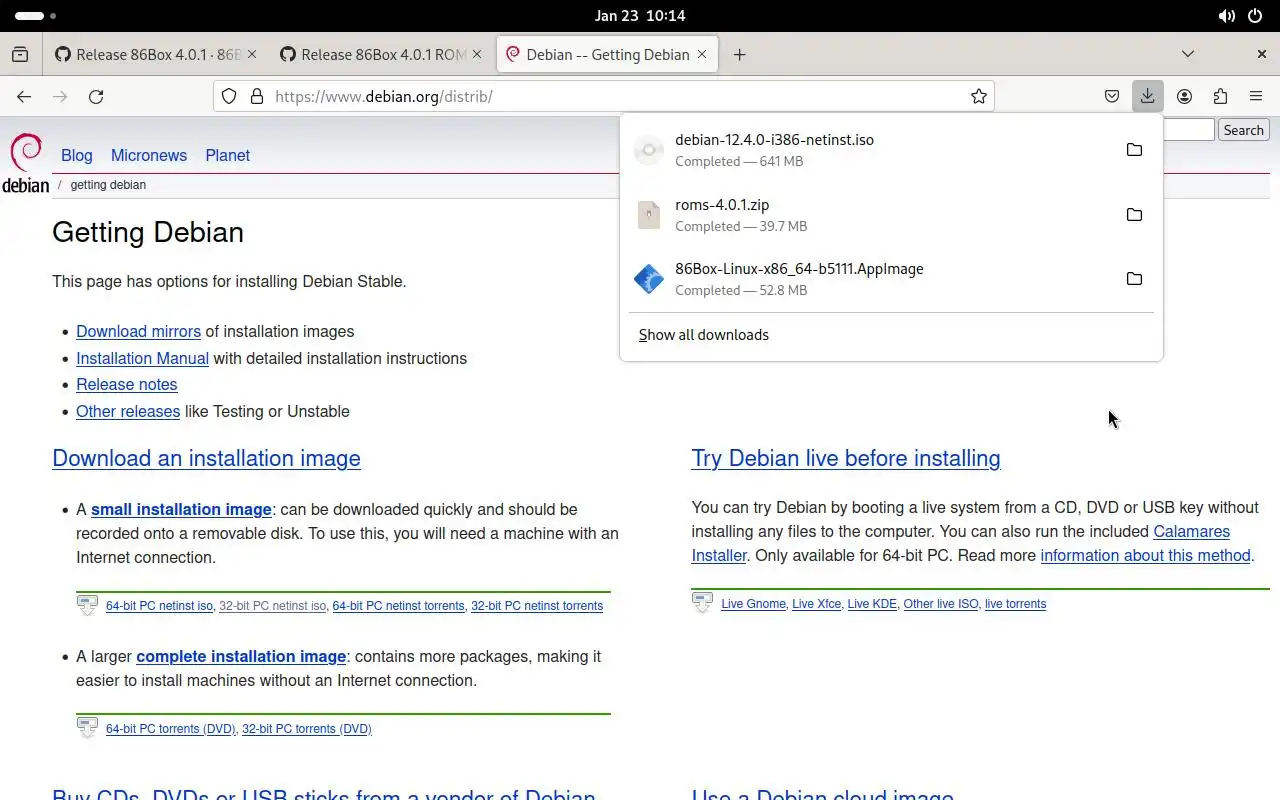Open the Installation Manual link
The width and height of the screenshot is (1280, 800).
pos(142,358)
